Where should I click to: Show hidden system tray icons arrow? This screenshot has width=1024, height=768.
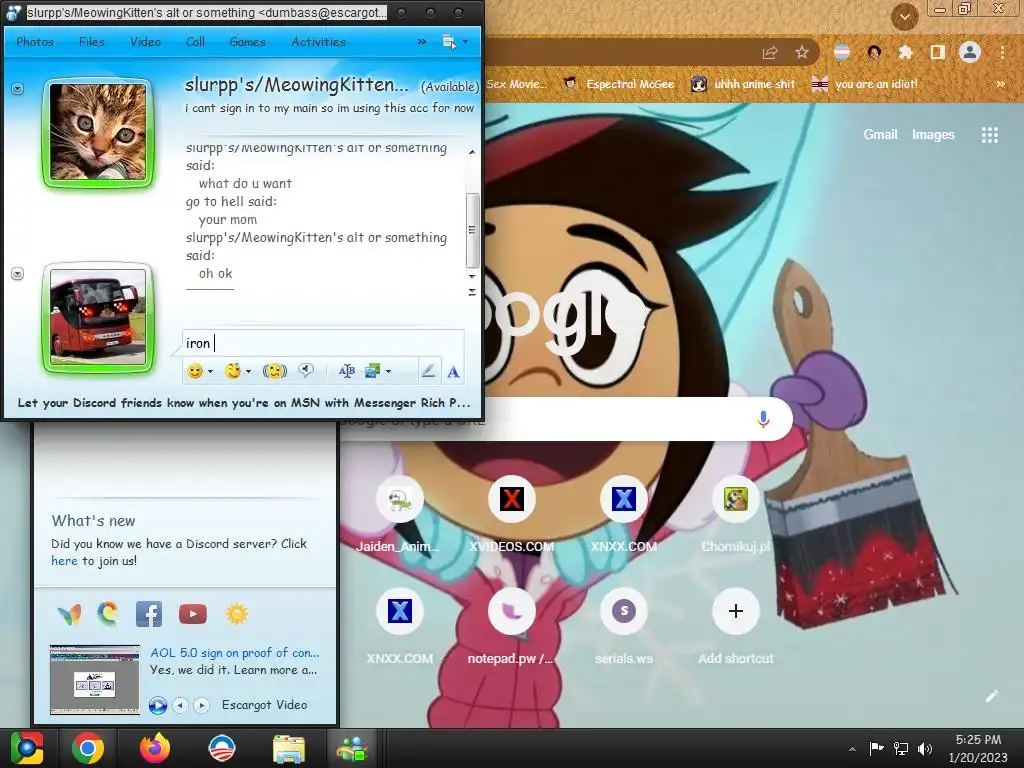coord(852,748)
